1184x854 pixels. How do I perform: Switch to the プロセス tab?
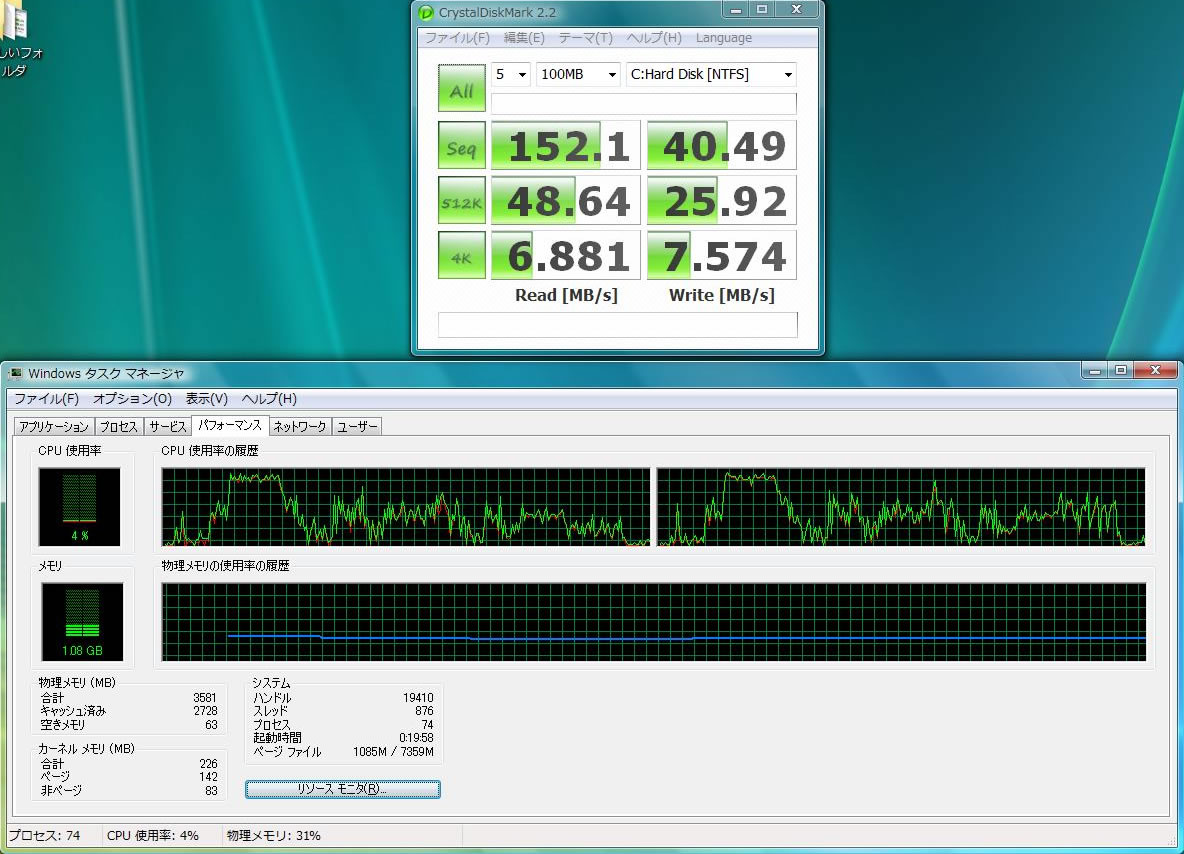point(119,427)
